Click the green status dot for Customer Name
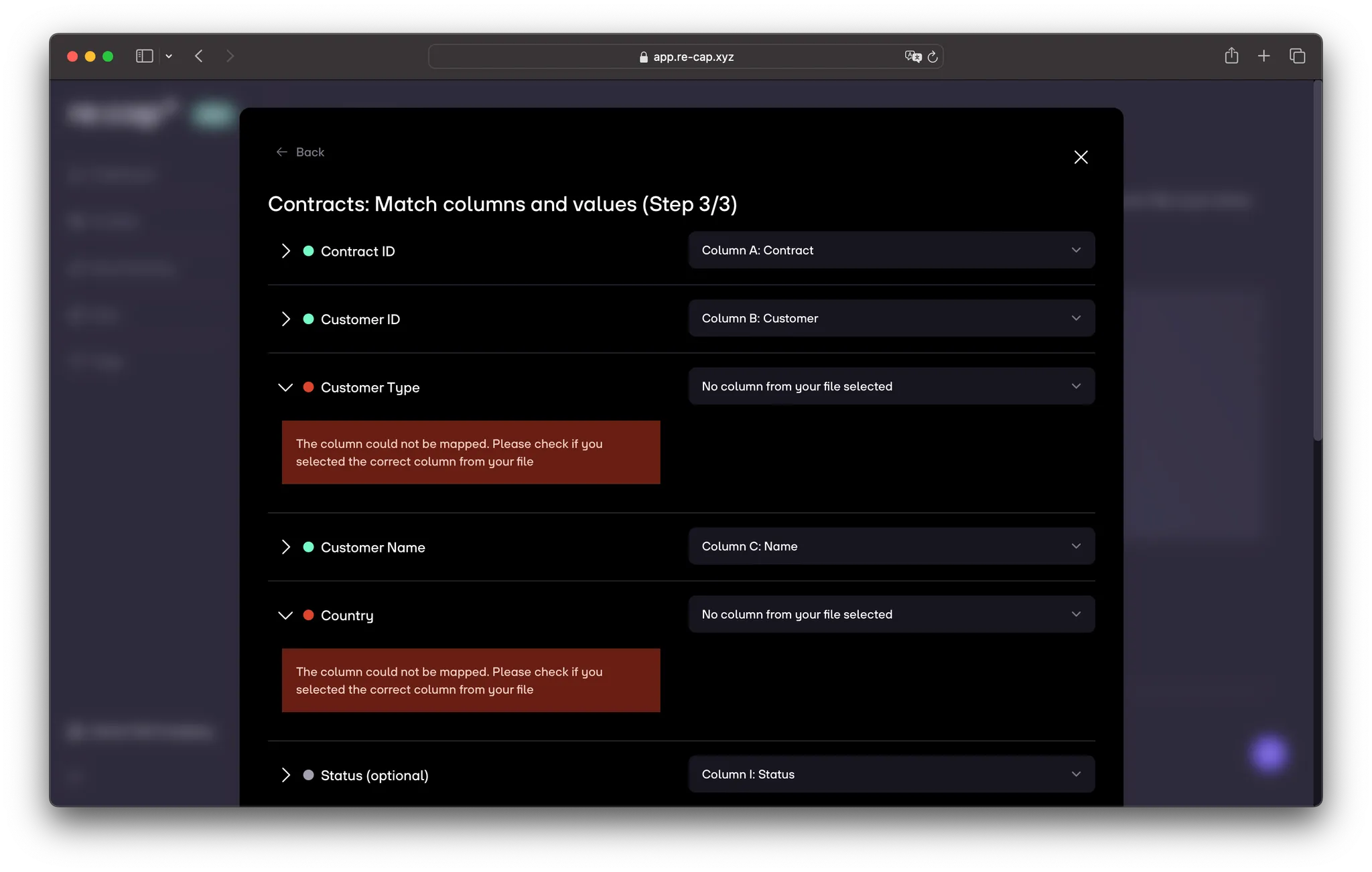 point(308,547)
